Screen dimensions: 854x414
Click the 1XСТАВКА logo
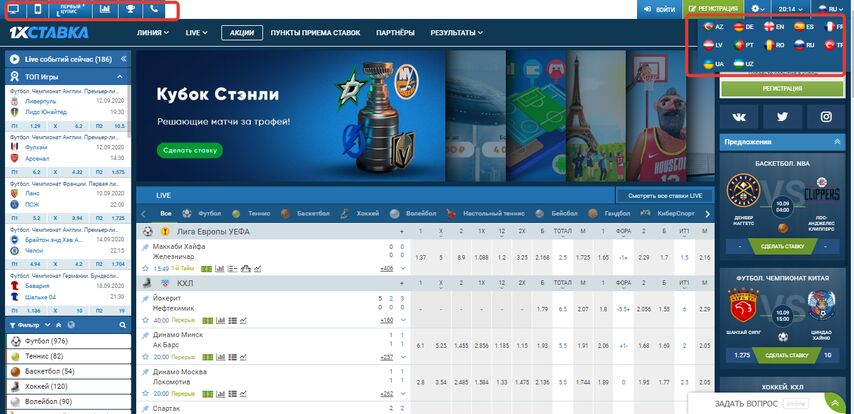48,33
